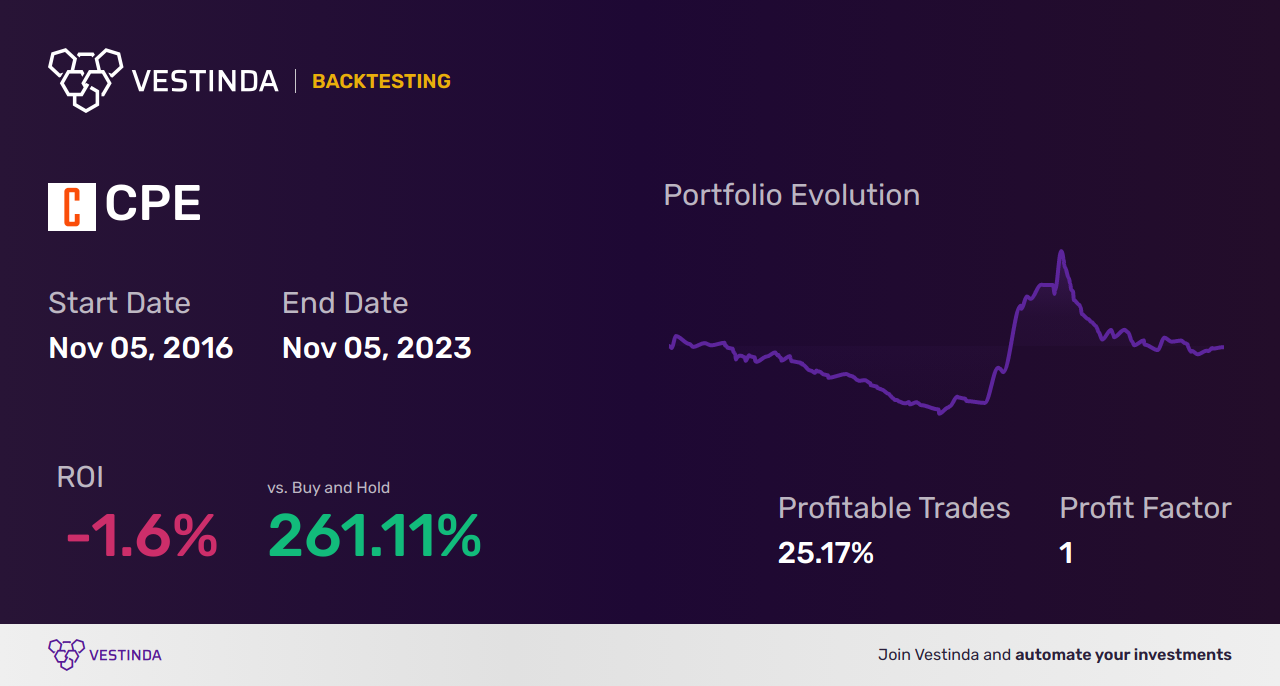Click the vs. Buy and Hold label
The image size is (1280, 686).
tap(328, 488)
